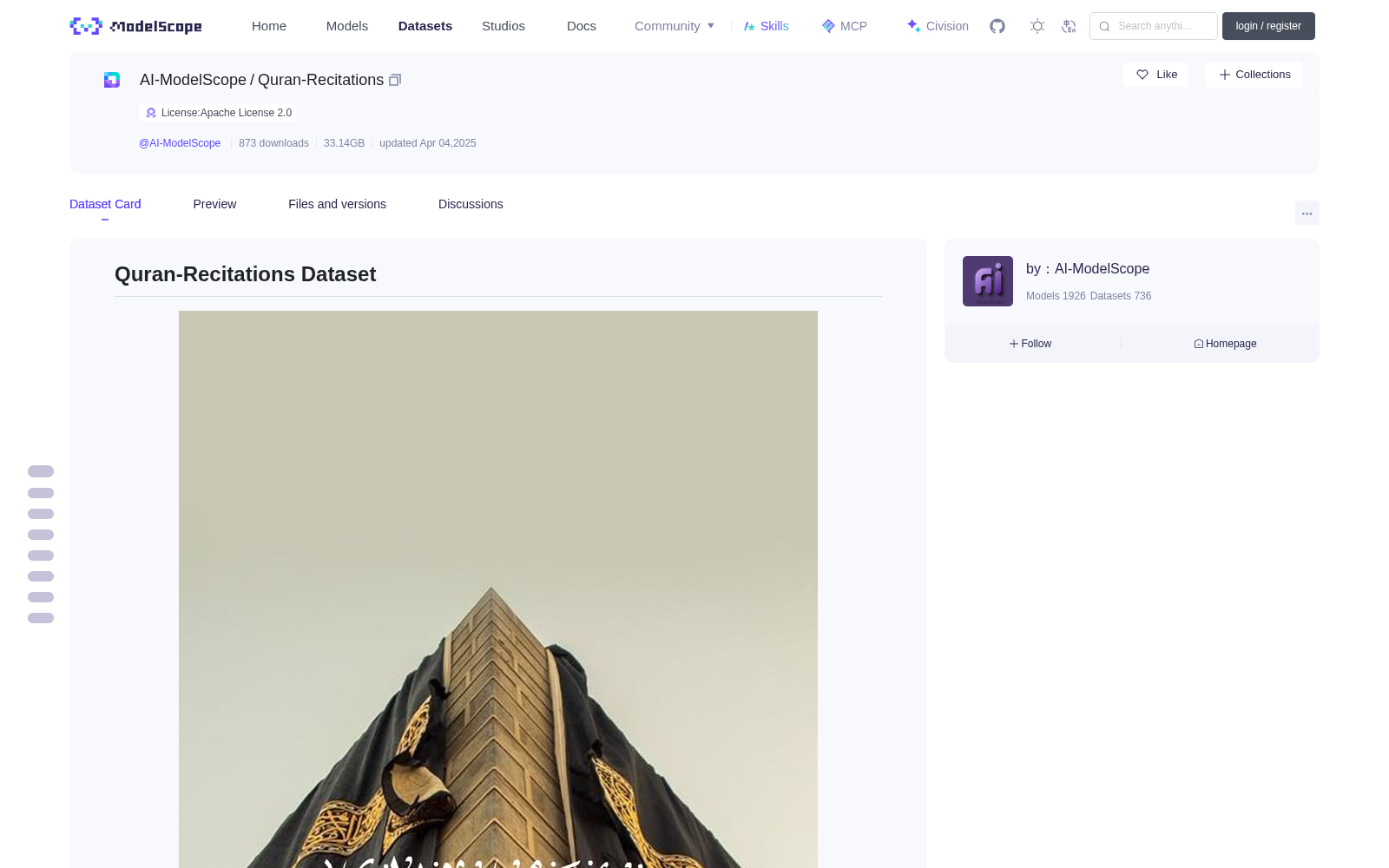
Task: Open the Studios menu item
Action: tap(504, 26)
